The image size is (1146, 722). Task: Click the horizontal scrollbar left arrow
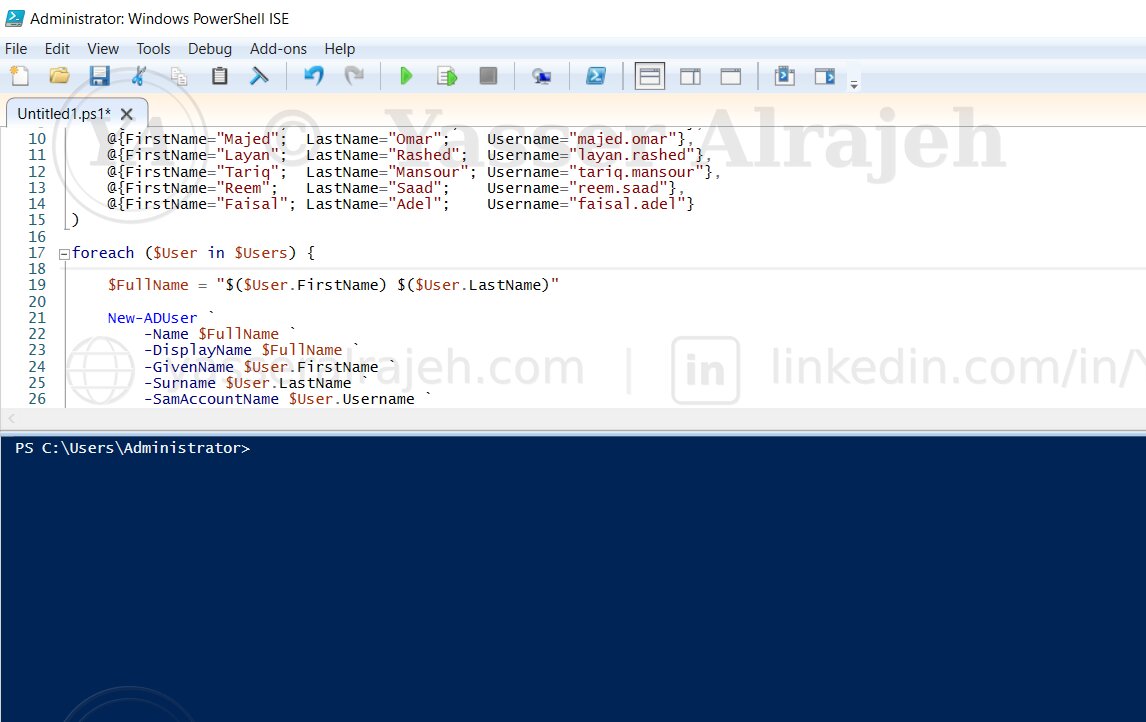pyautogui.click(x=11, y=419)
